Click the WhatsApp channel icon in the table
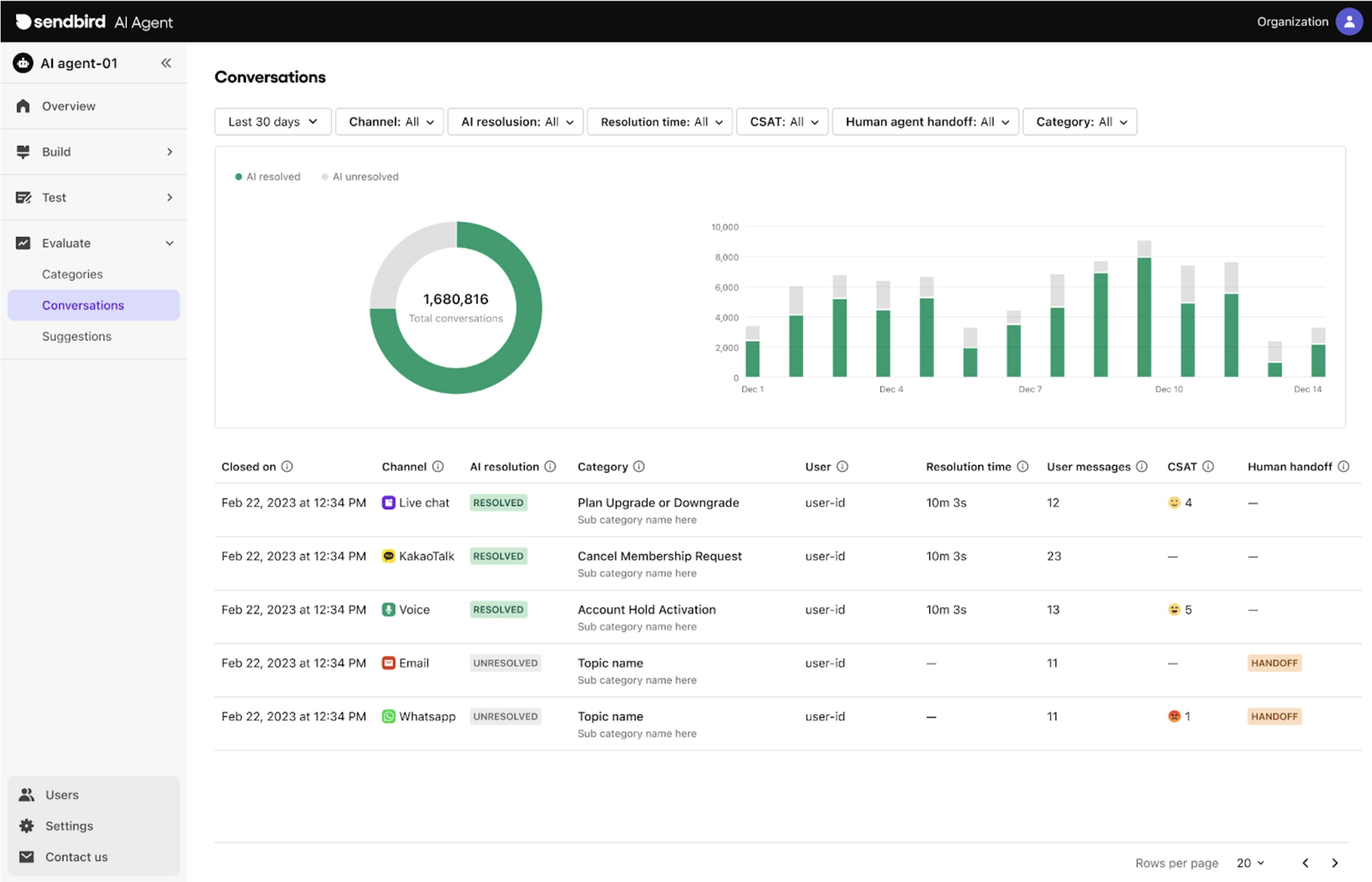The height and width of the screenshot is (882, 1372). (x=389, y=716)
